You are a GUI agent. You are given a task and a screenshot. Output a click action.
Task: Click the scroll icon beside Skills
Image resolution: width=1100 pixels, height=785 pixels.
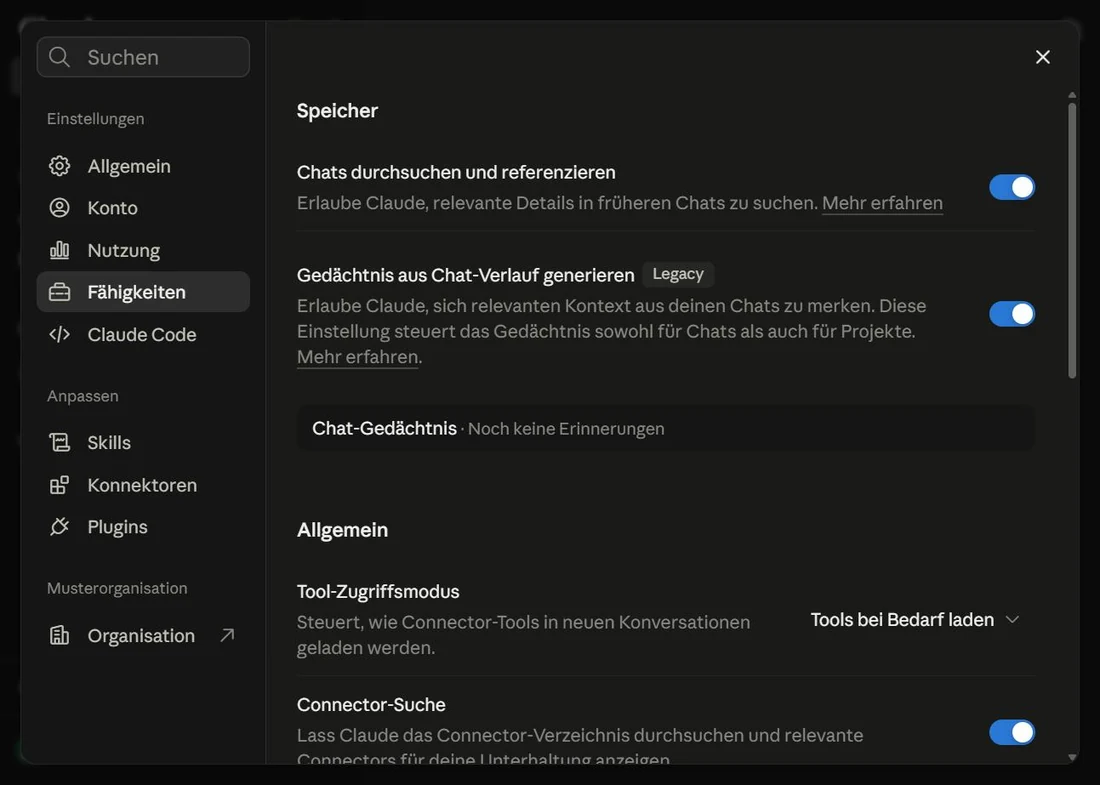pyautogui.click(x=60, y=443)
